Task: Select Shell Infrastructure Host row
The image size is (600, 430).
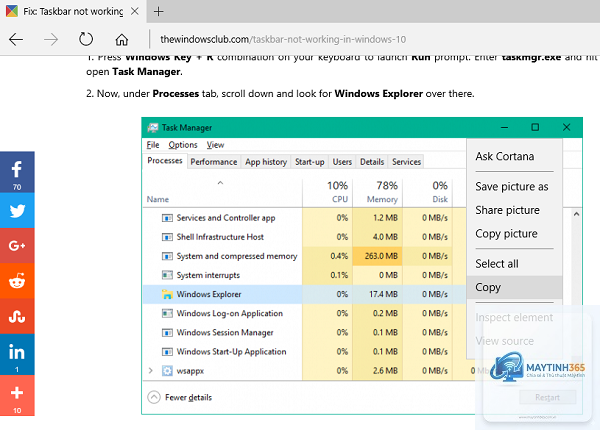Action: point(304,237)
